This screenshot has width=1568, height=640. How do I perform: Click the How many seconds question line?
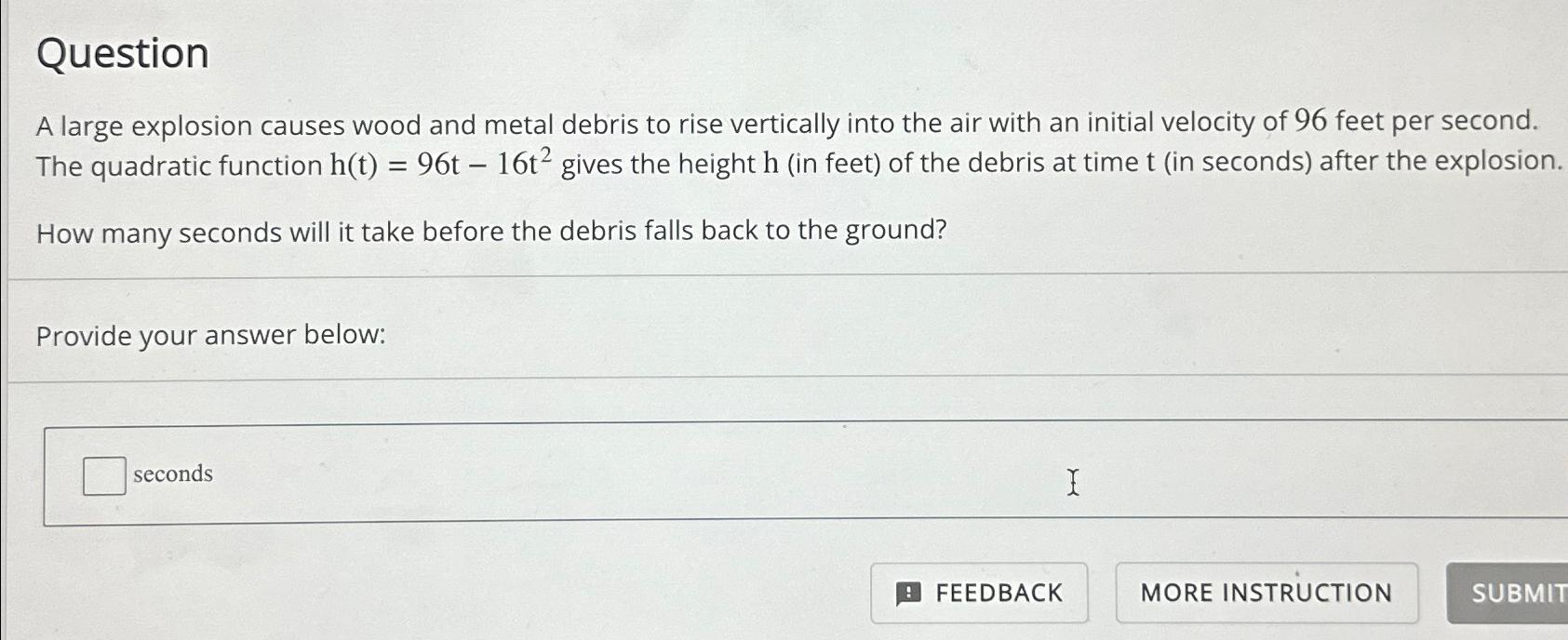tap(491, 231)
